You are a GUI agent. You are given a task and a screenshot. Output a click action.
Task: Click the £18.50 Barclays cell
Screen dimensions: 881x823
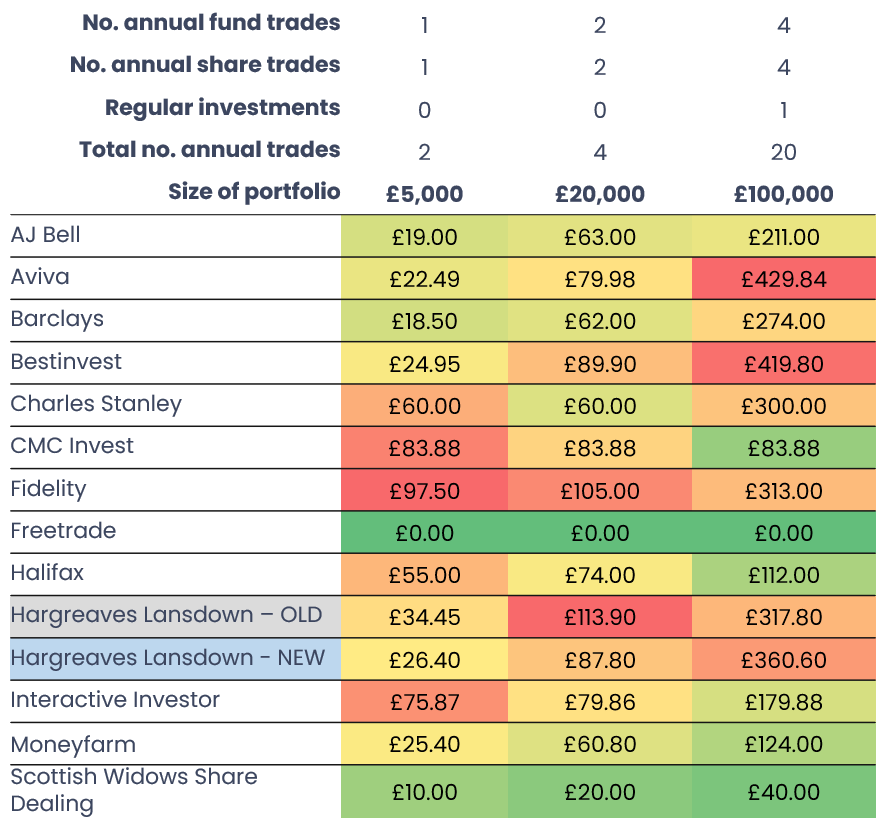424,322
